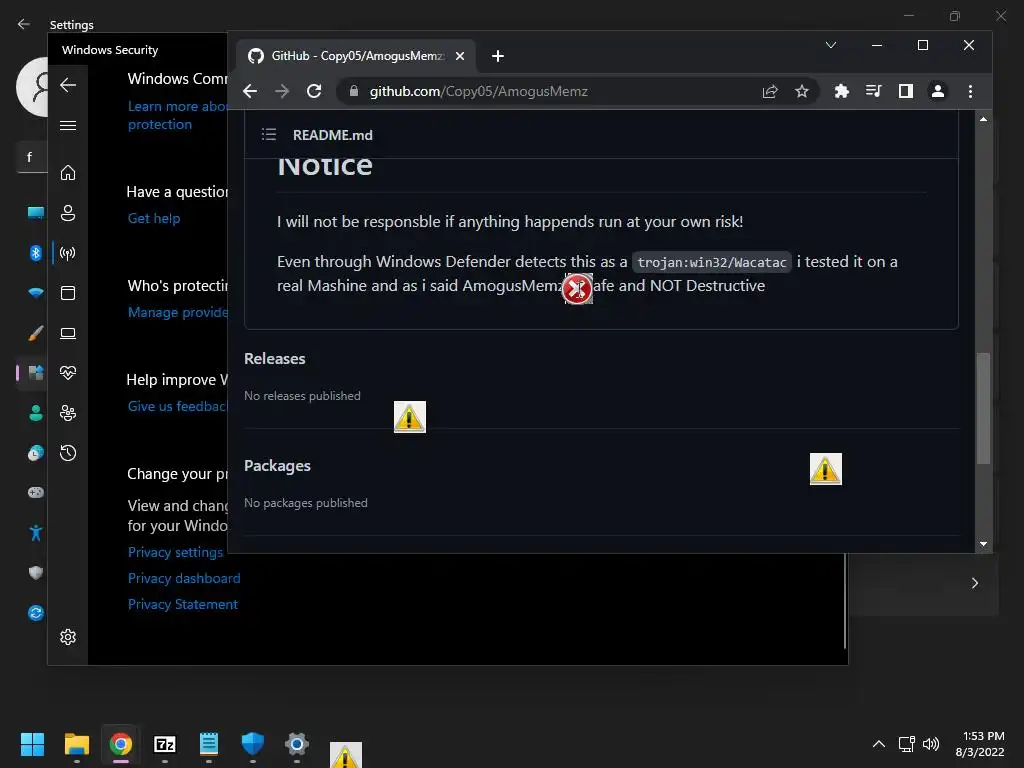Share this page via Chrome's share icon
Viewport: 1024px width, 768px height.
[x=770, y=91]
